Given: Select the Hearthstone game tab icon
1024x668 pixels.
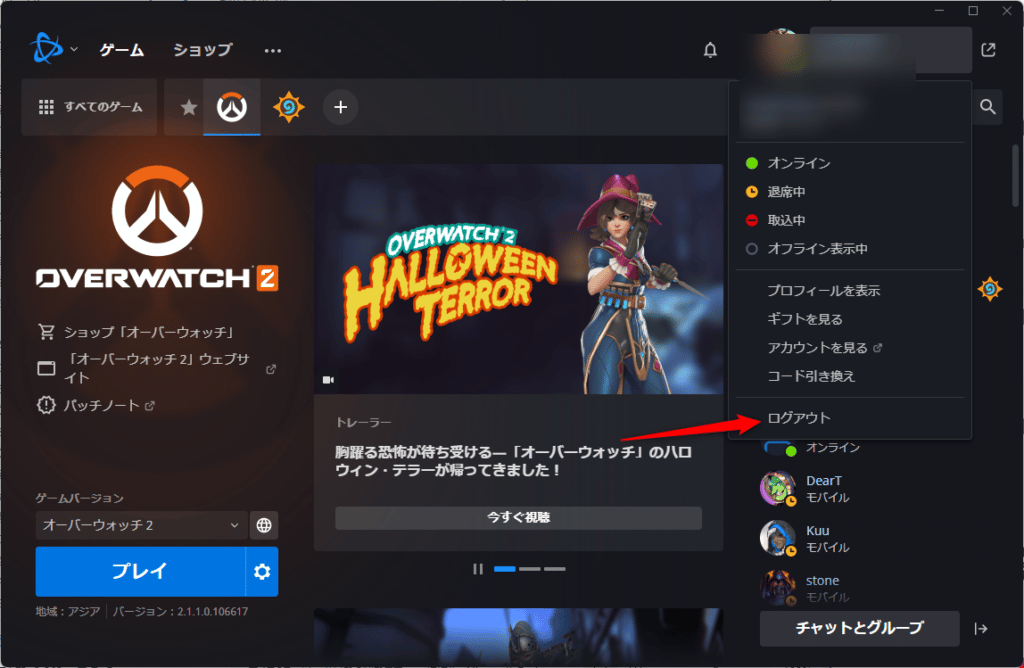Looking at the screenshot, I should coord(289,107).
